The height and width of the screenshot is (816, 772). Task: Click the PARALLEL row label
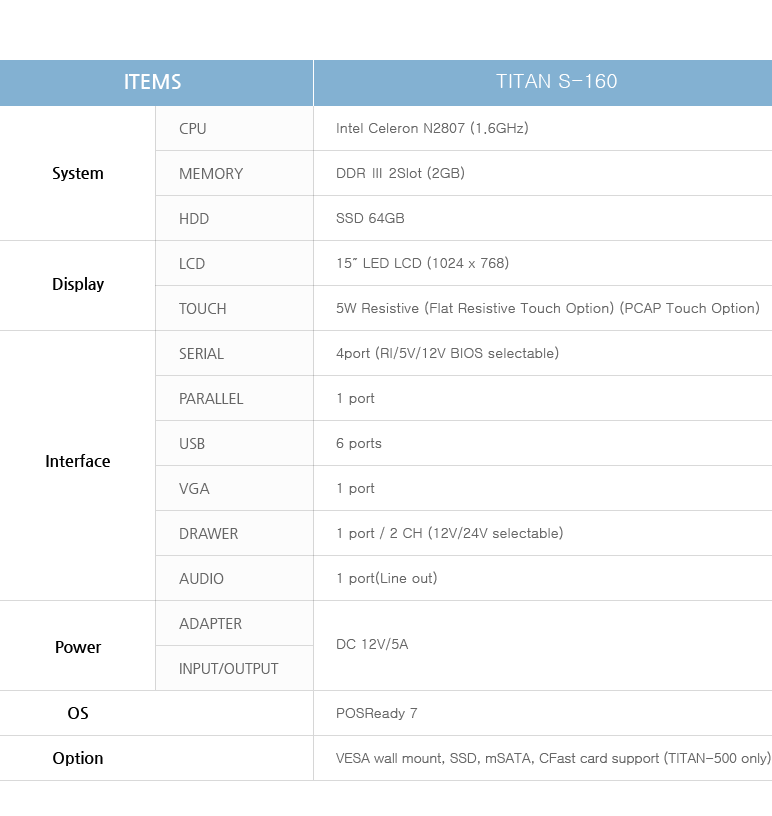click(211, 398)
